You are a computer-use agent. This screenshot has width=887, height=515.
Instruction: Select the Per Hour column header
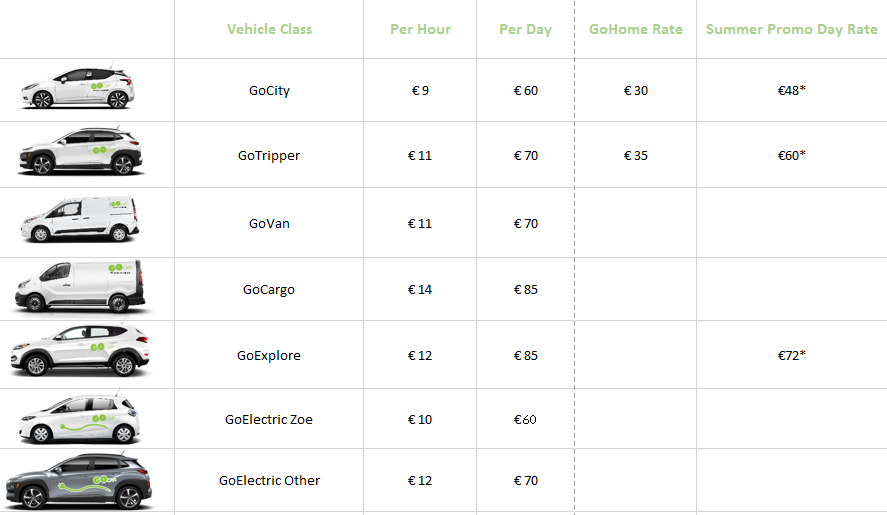pyautogui.click(x=420, y=29)
